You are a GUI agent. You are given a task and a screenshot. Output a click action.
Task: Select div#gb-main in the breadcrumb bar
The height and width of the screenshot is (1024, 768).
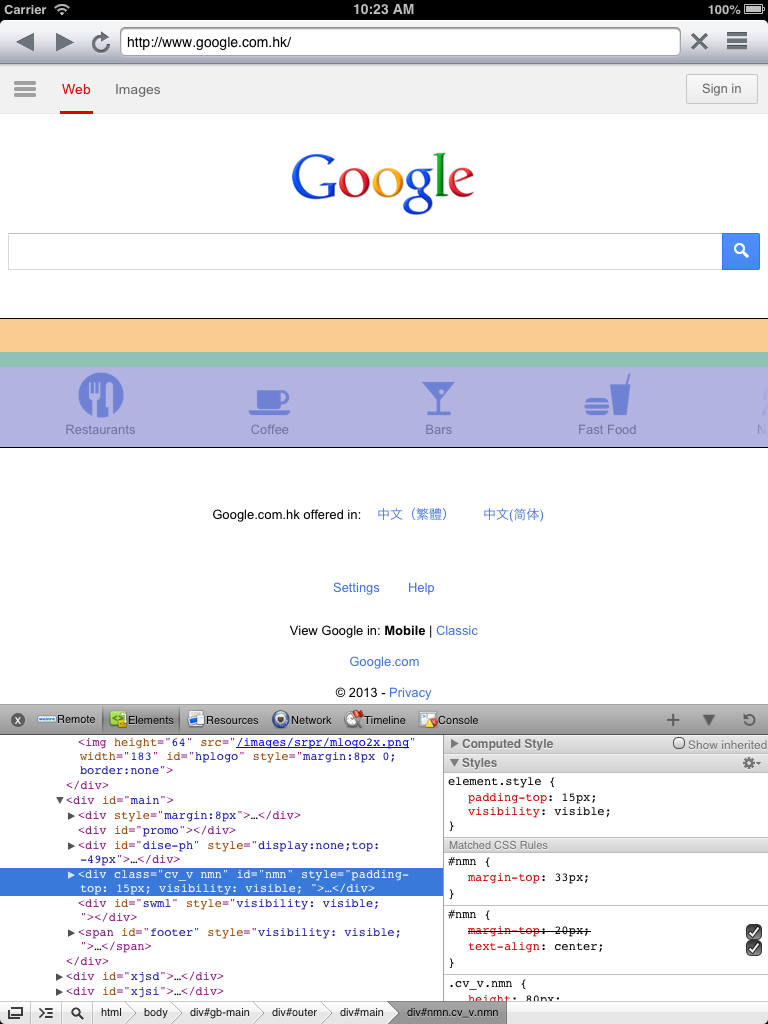coord(219,1012)
